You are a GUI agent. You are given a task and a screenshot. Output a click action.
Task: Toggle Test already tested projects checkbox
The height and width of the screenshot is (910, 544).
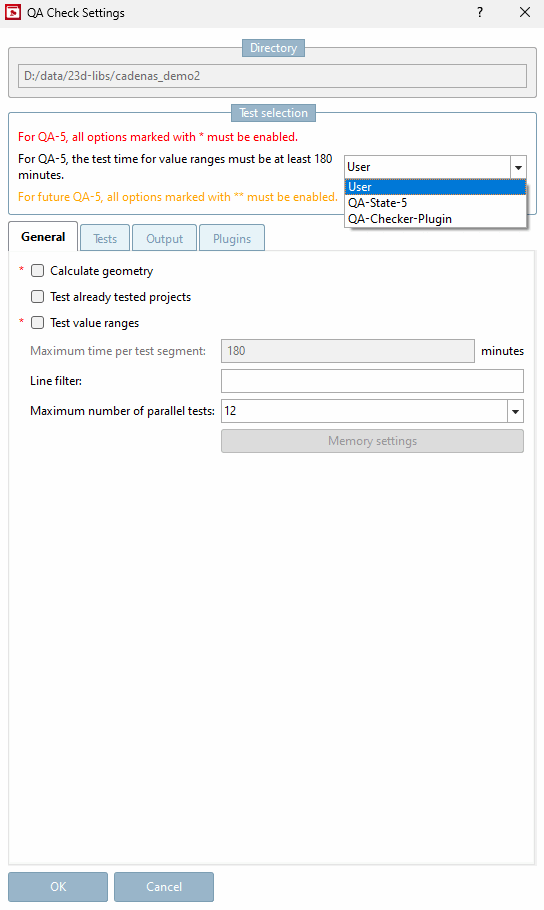[38, 297]
